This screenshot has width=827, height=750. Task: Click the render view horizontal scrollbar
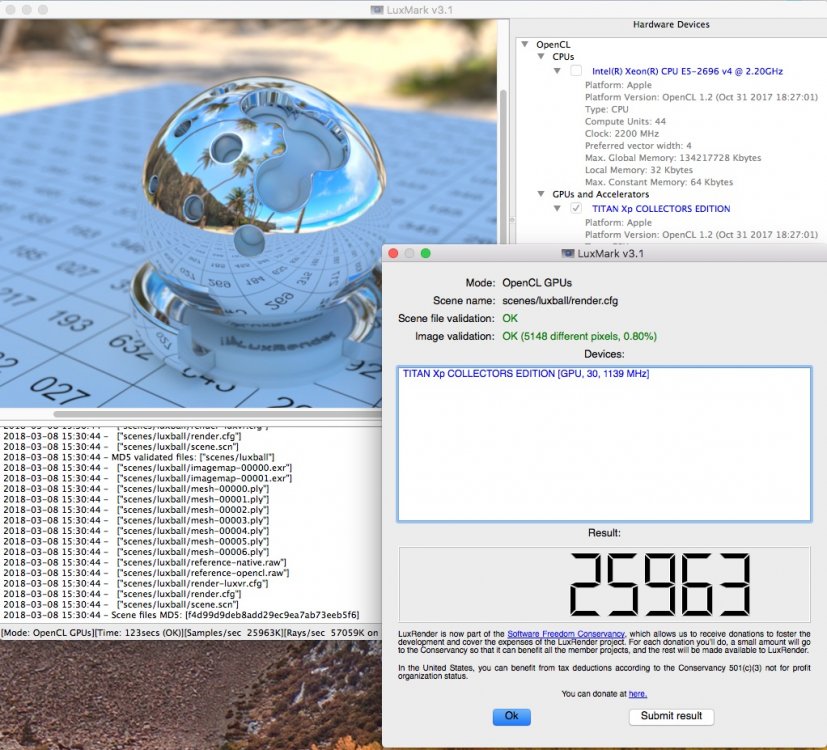(217, 414)
